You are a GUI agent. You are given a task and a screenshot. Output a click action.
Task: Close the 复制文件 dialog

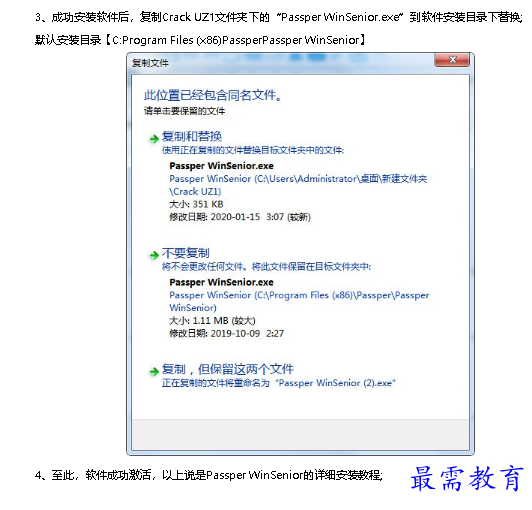pyautogui.click(x=452, y=60)
